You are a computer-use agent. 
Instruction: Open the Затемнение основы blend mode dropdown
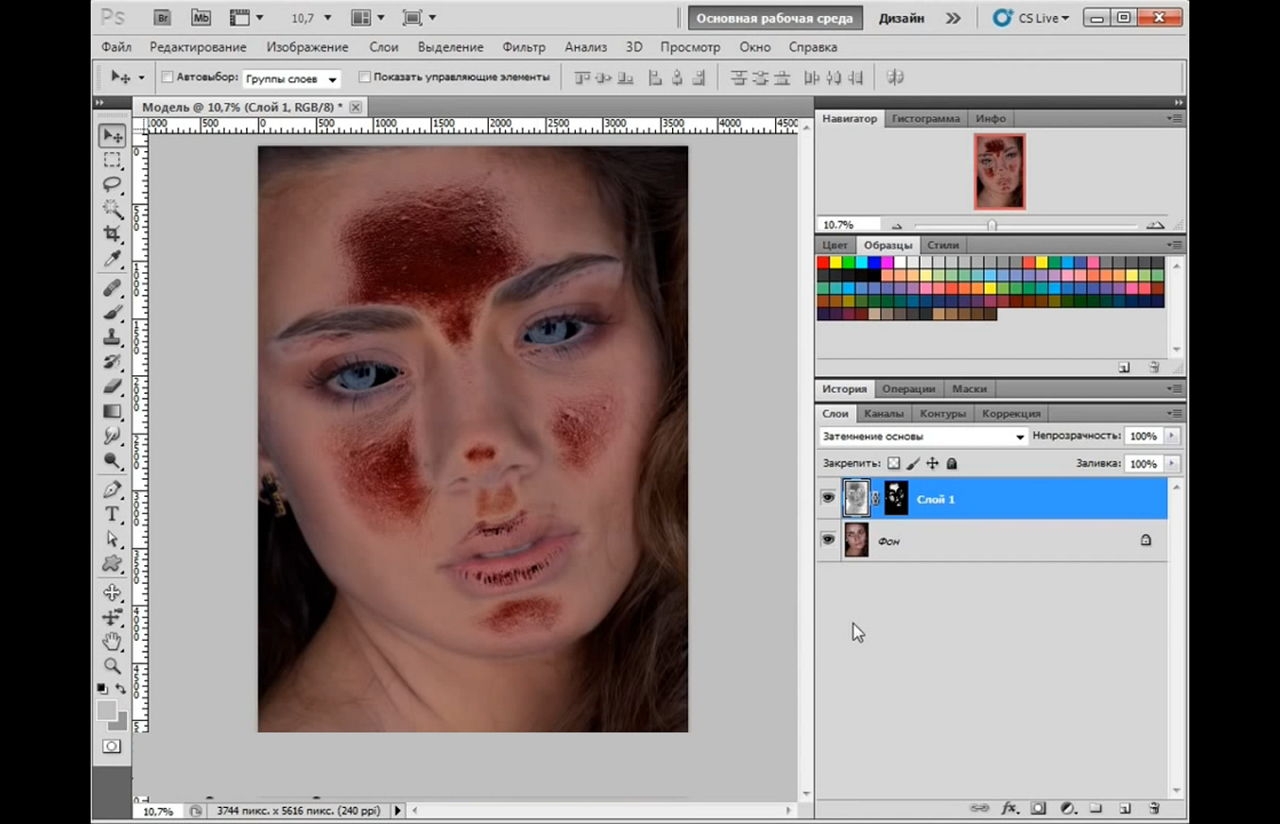coord(923,436)
